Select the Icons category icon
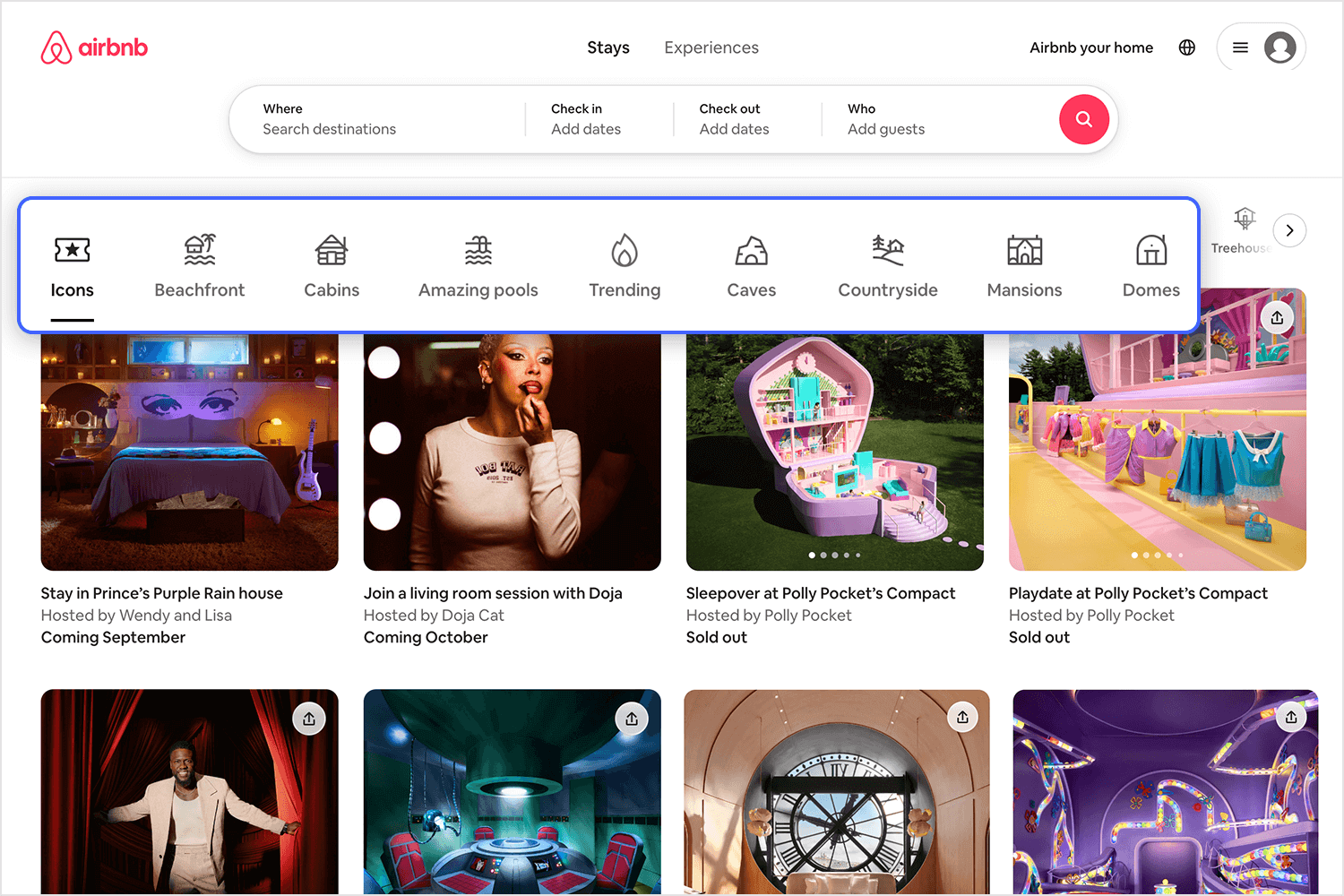This screenshot has width=1344, height=896. pos(72,250)
